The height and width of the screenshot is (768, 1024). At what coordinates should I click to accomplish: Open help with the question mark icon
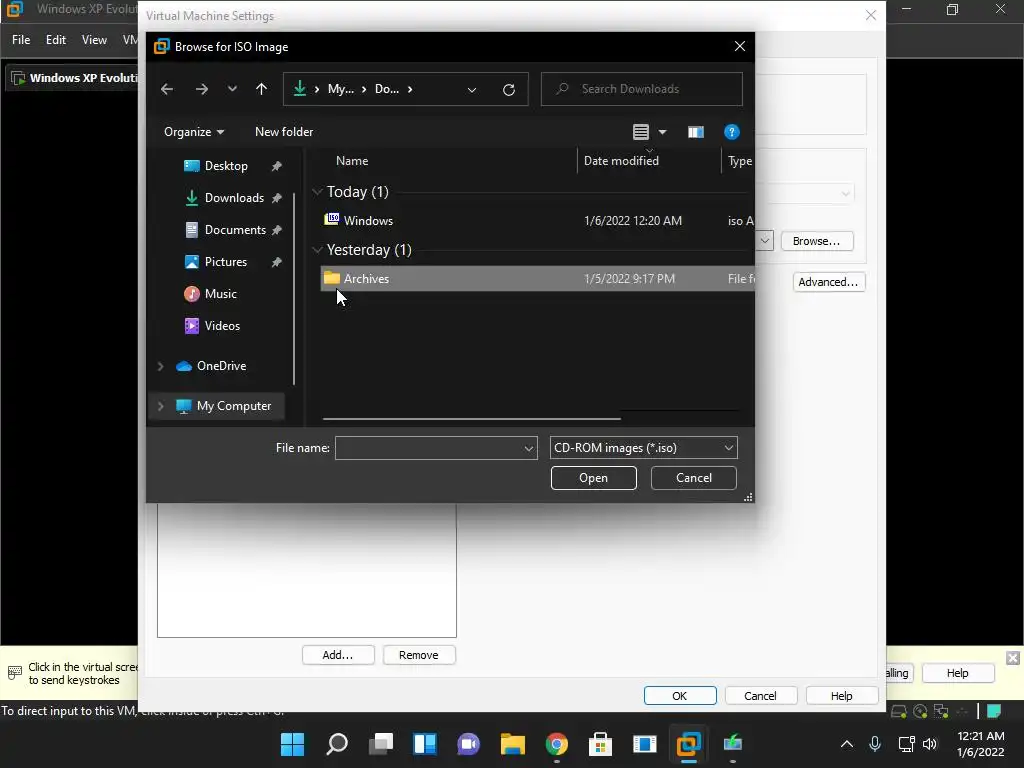[x=731, y=132]
